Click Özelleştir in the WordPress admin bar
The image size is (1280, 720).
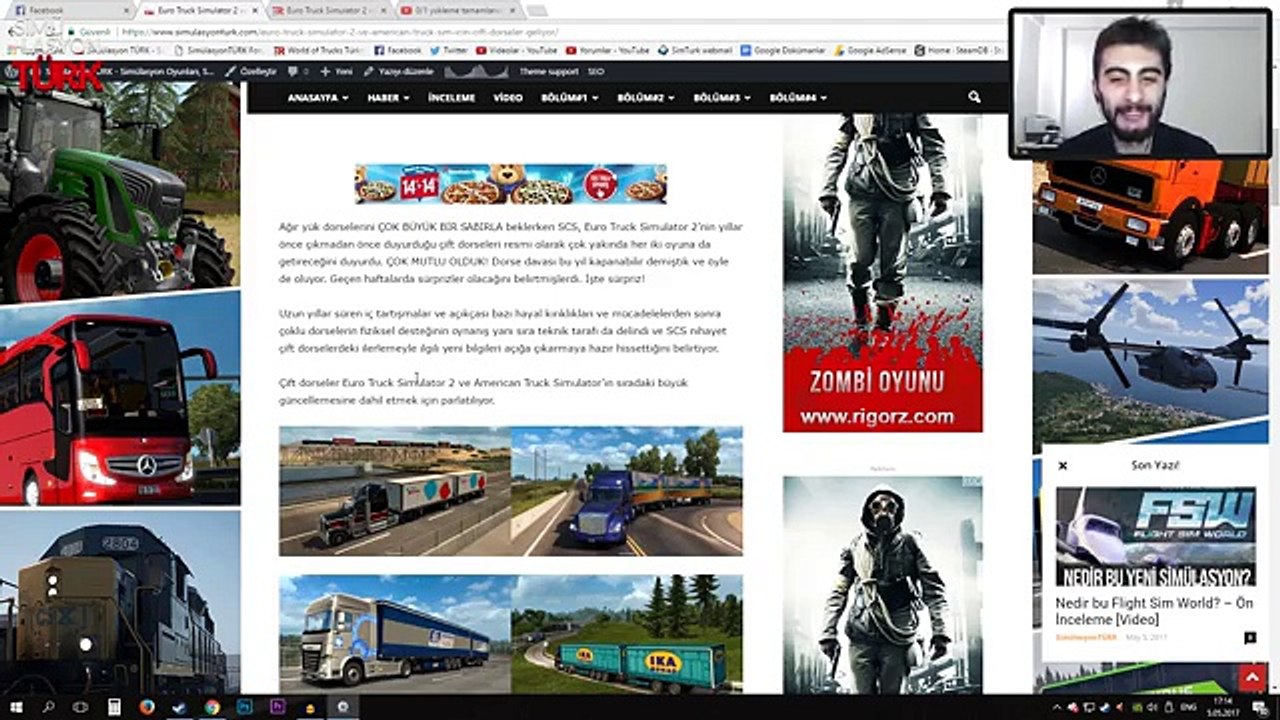click(251, 72)
